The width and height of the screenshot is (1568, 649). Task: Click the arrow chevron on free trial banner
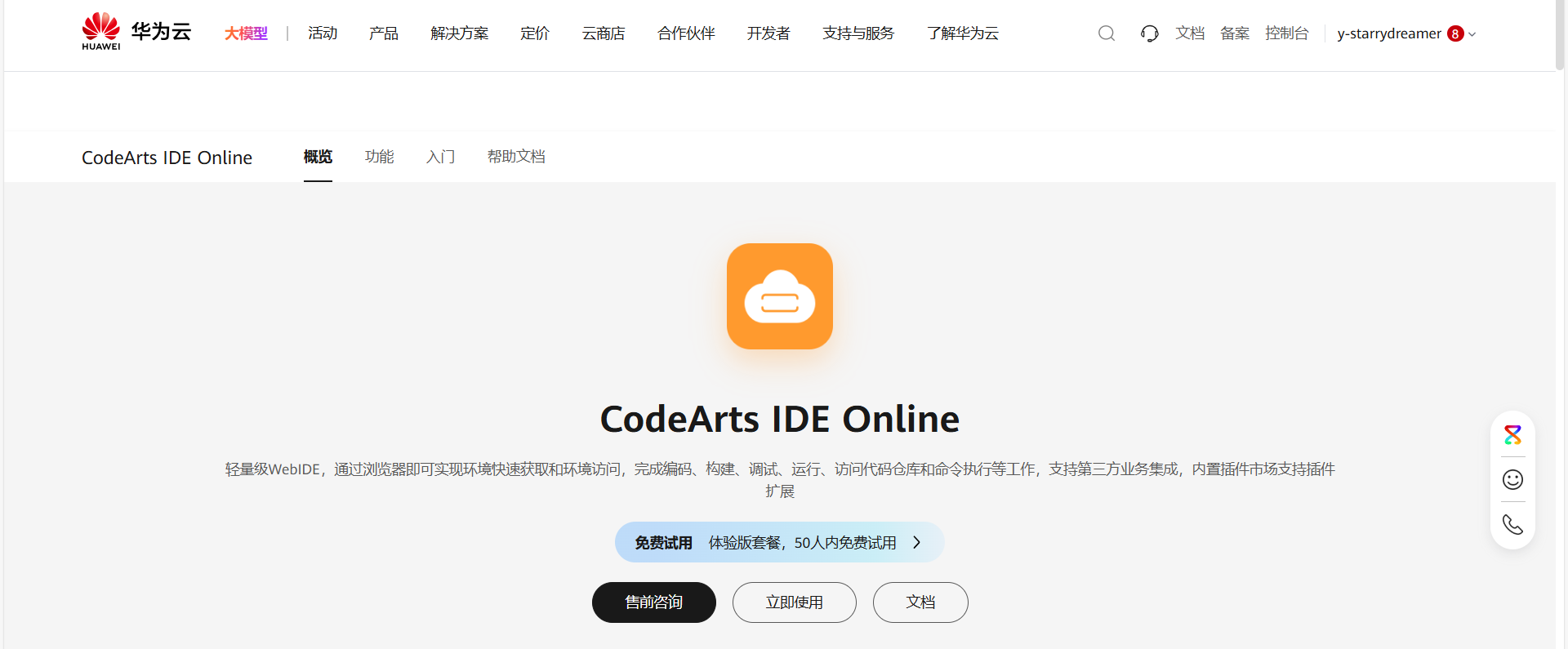917,542
